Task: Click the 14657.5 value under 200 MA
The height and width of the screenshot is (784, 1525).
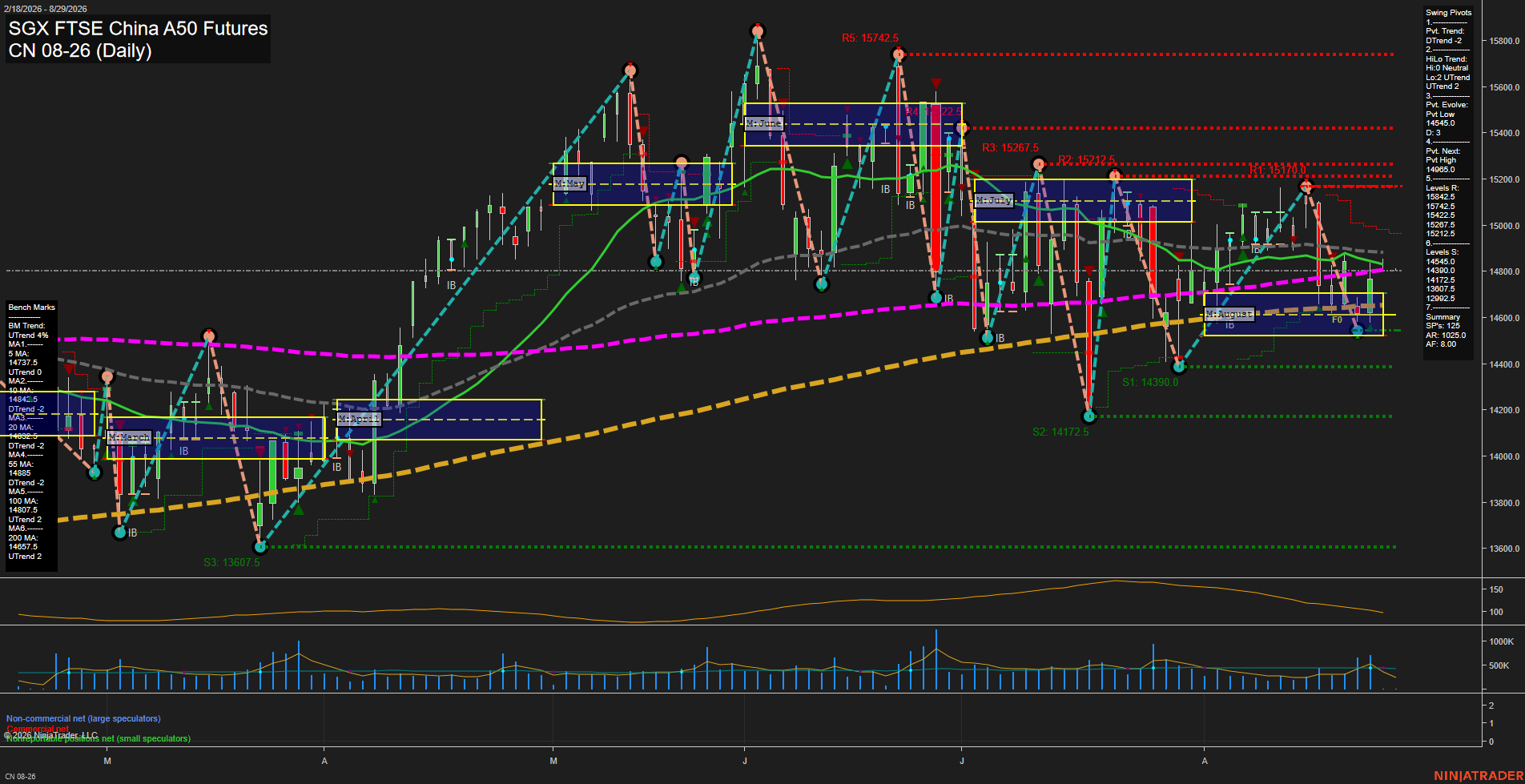Action: (22, 547)
